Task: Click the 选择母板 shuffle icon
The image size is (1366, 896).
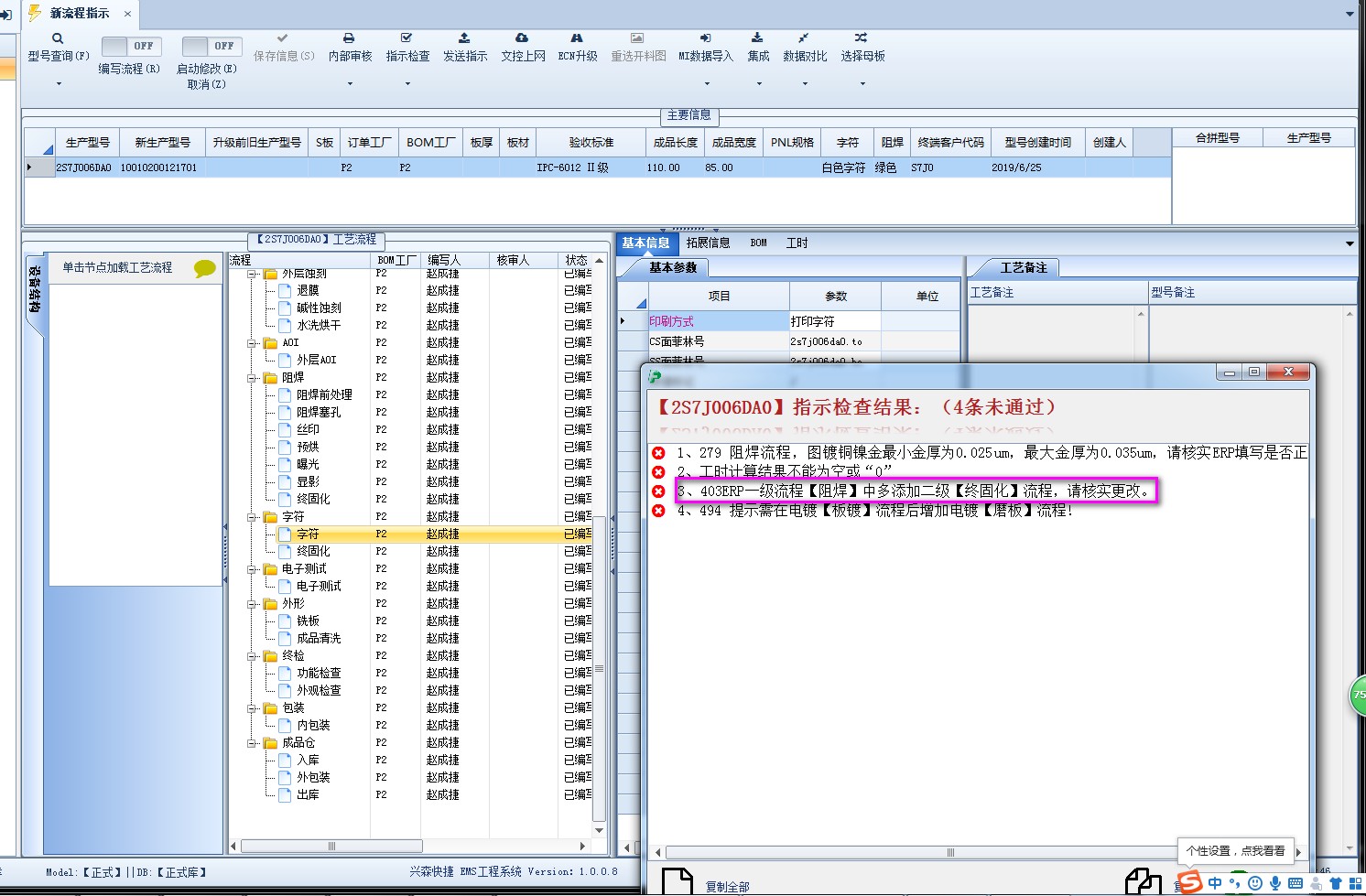Action: click(862, 38)
